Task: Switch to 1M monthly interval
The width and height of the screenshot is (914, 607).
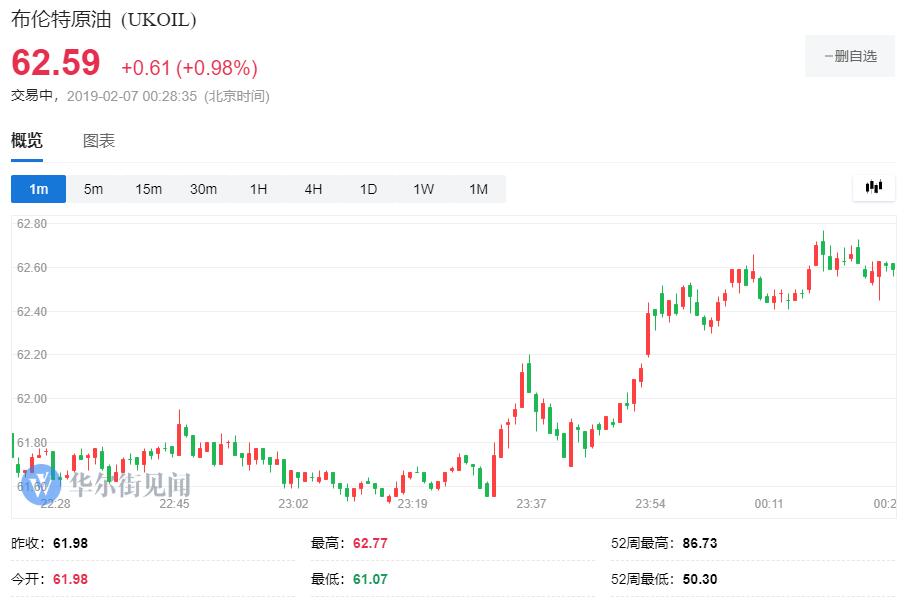Action: click(x=478, y=189)
